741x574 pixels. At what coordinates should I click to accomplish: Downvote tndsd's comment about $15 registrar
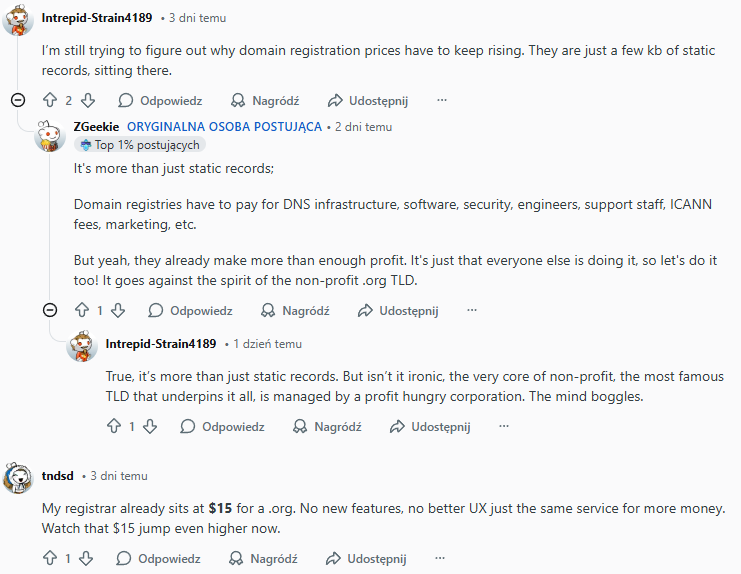(87, 559)
